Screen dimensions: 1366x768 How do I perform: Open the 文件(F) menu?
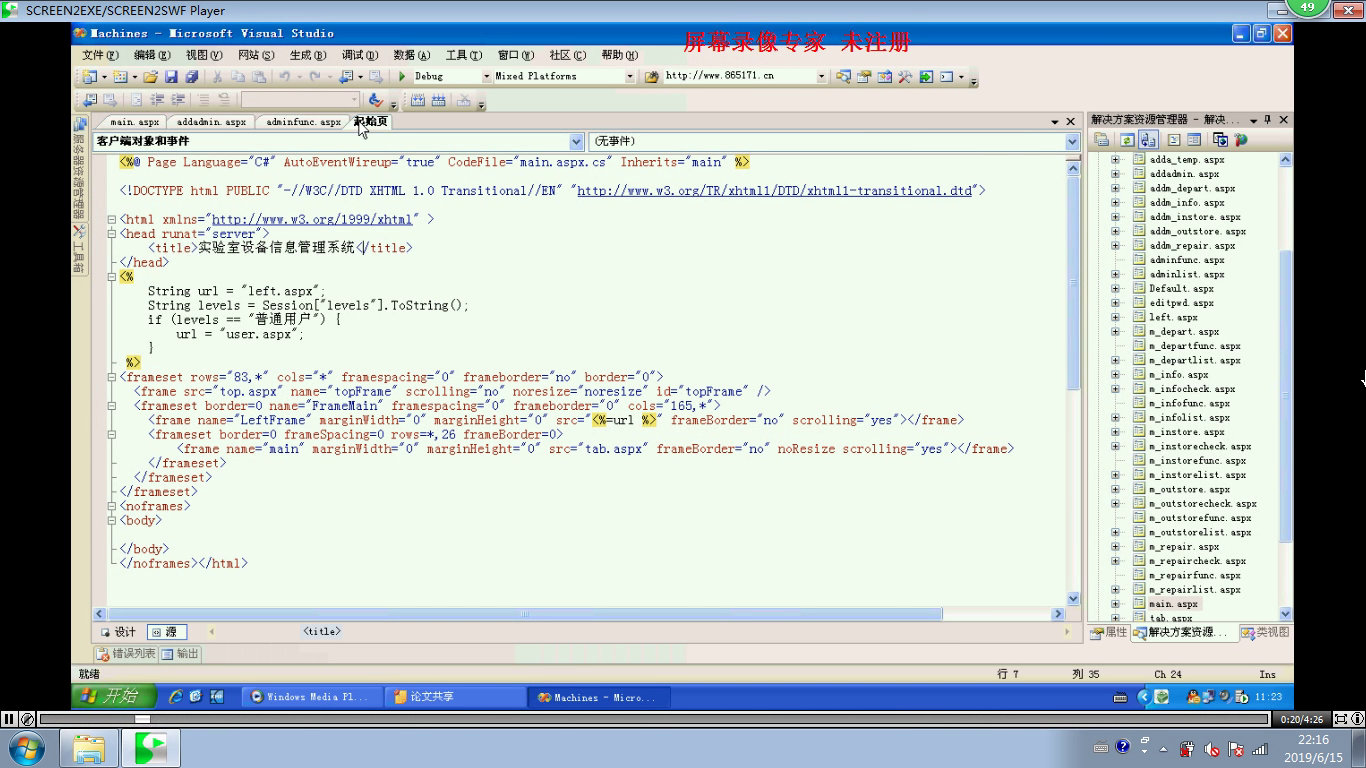pyautogui.click(x=100, y=55)
